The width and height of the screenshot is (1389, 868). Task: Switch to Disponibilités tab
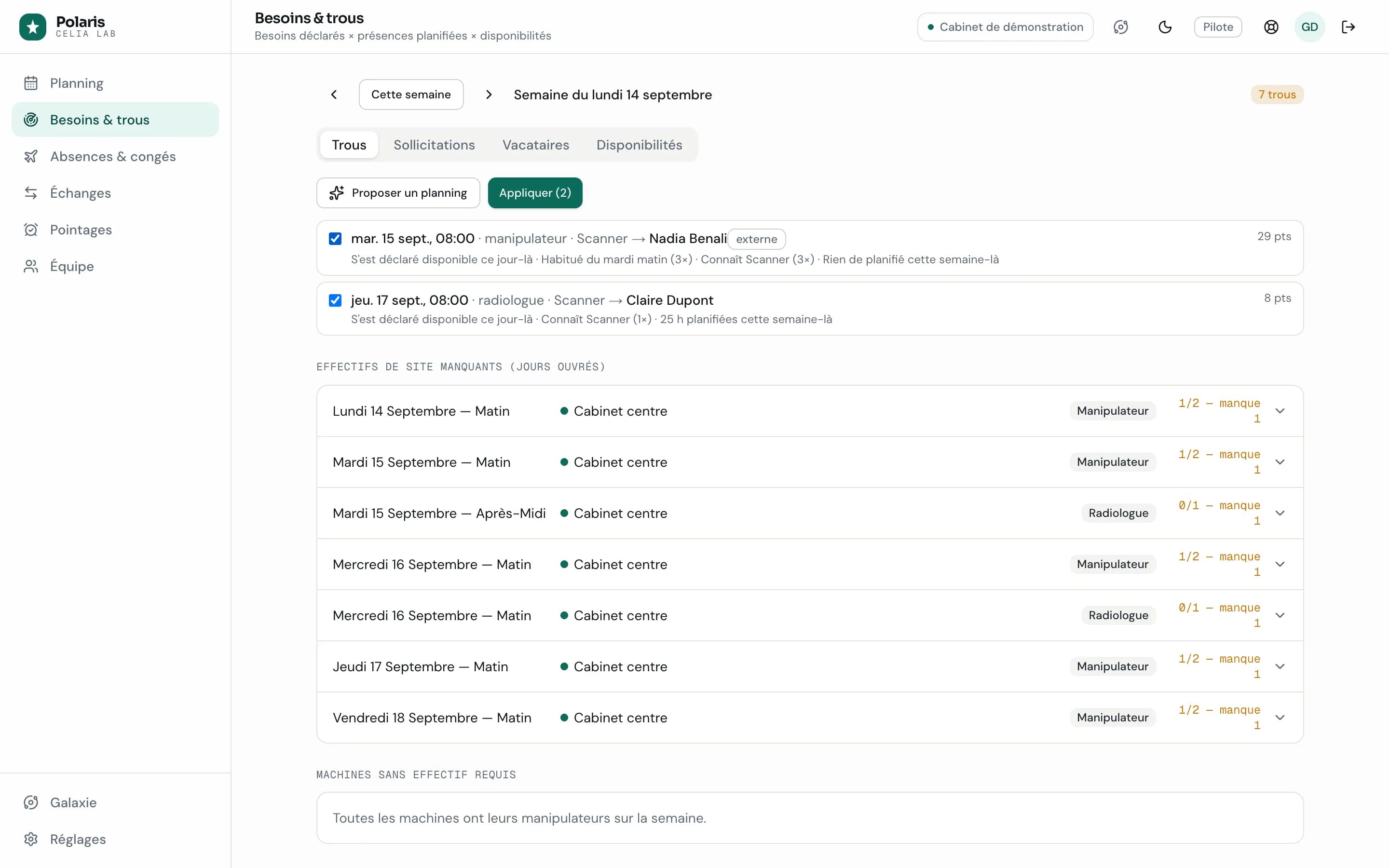pos(639,145)
